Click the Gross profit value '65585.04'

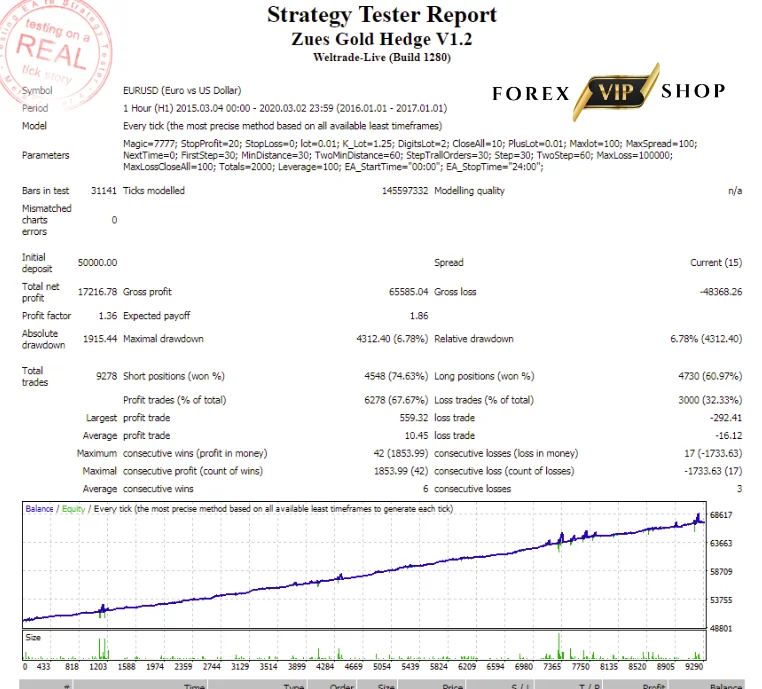pos(408,292)
